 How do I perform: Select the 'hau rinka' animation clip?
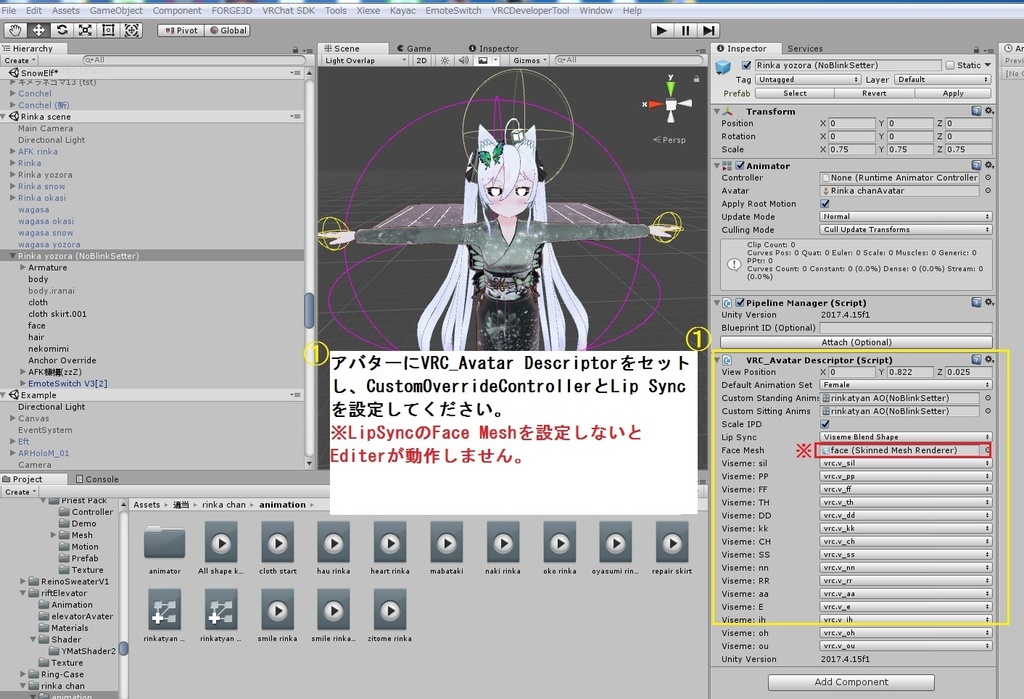coord(334,548)
